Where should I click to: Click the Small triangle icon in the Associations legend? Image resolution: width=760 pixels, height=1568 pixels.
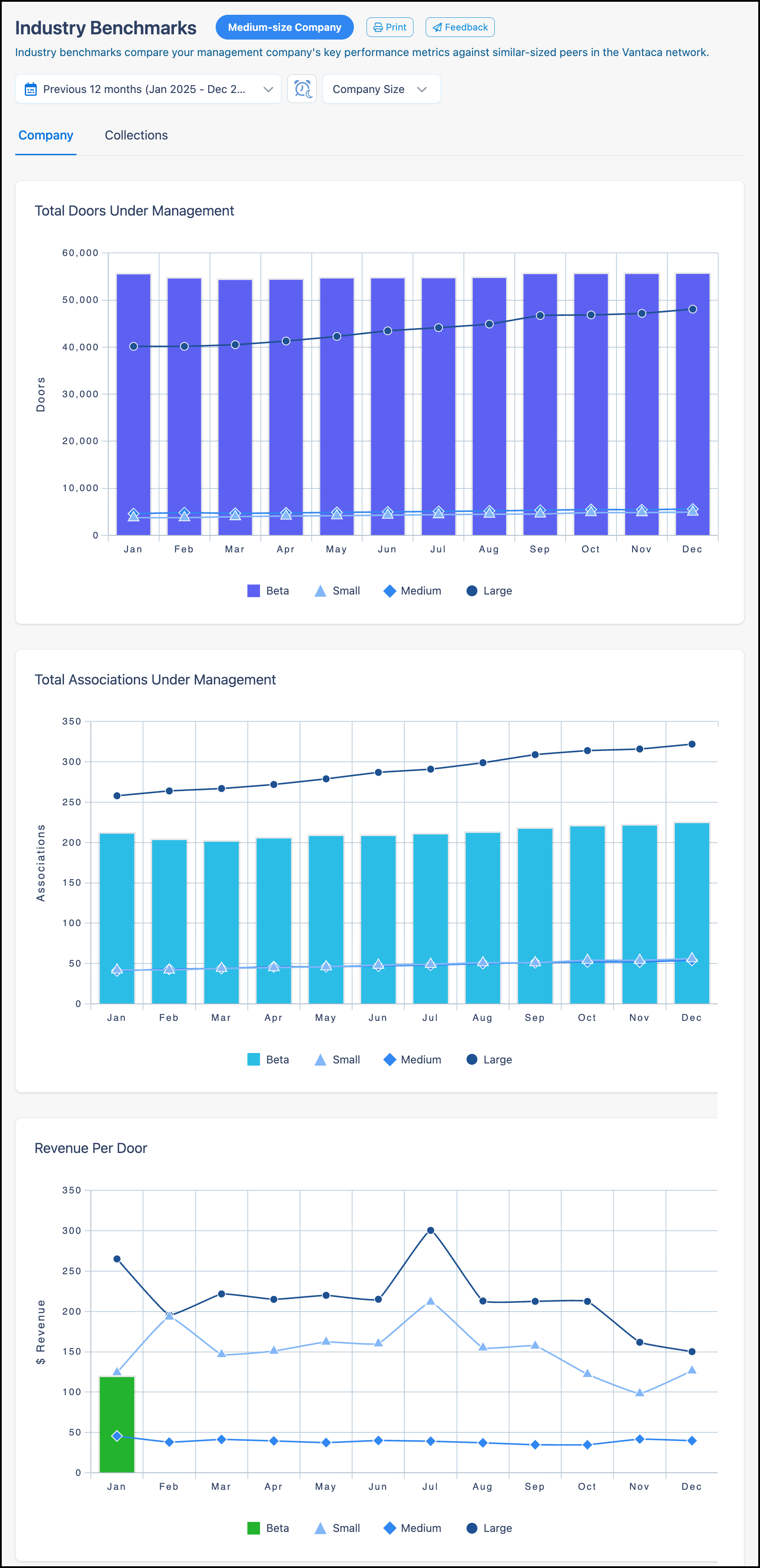point(321,1059)
